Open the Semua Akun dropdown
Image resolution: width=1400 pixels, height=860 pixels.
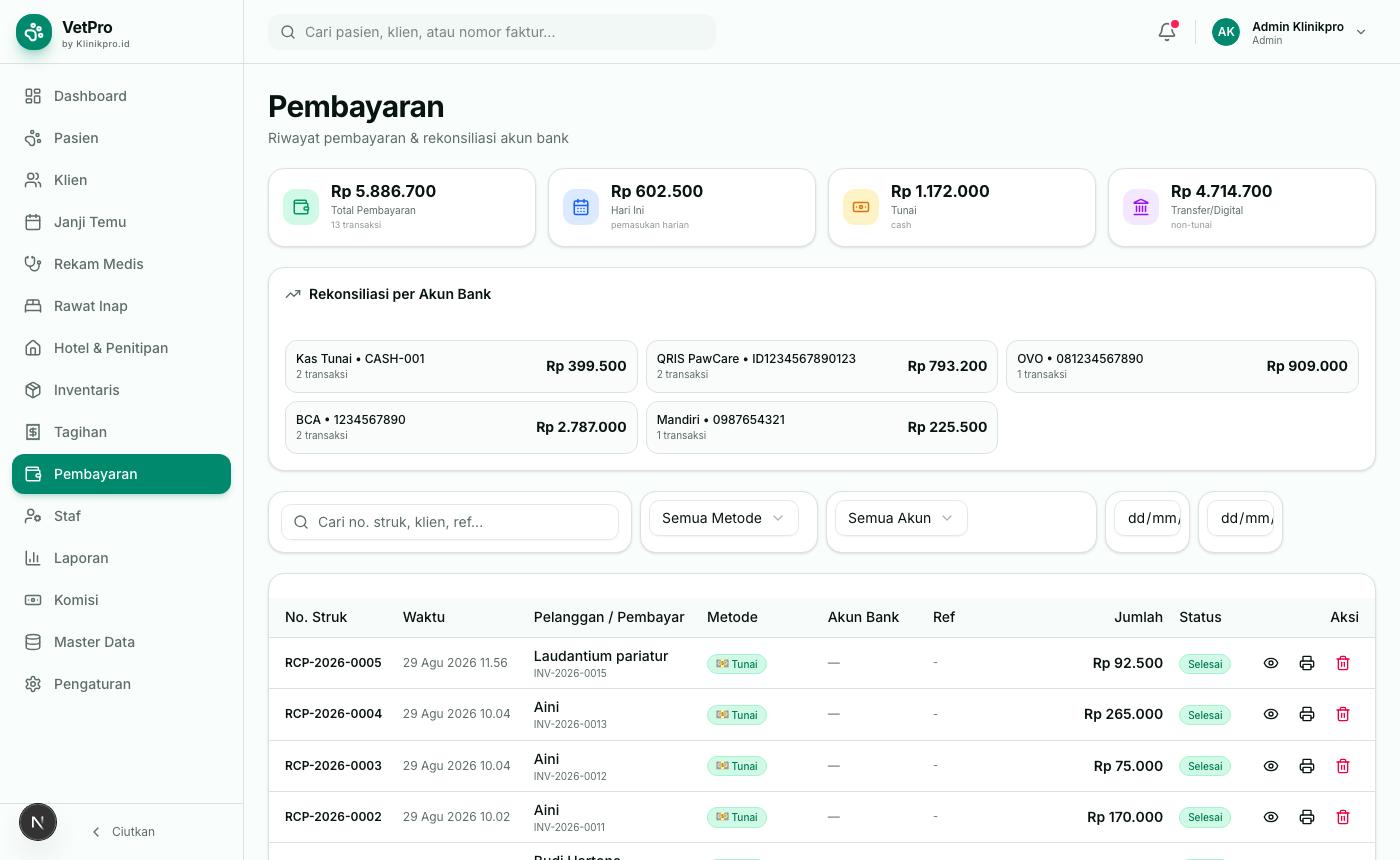pyautogui.click(x=901, y=518)
